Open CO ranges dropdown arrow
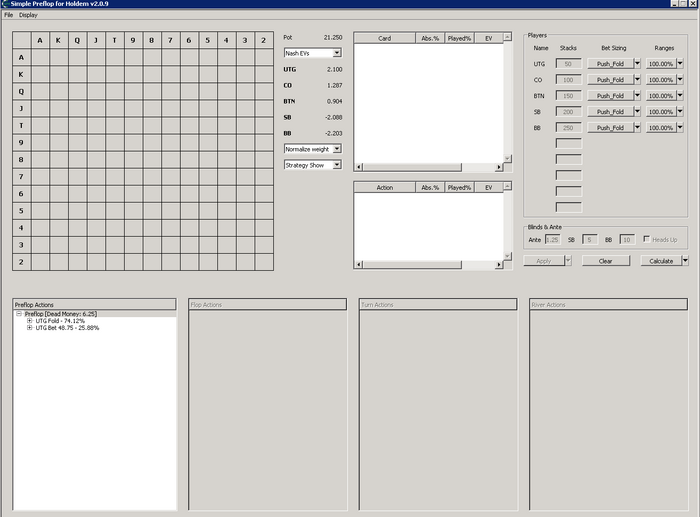The width and height of the screenshot is (700, 517). point(680,79)
